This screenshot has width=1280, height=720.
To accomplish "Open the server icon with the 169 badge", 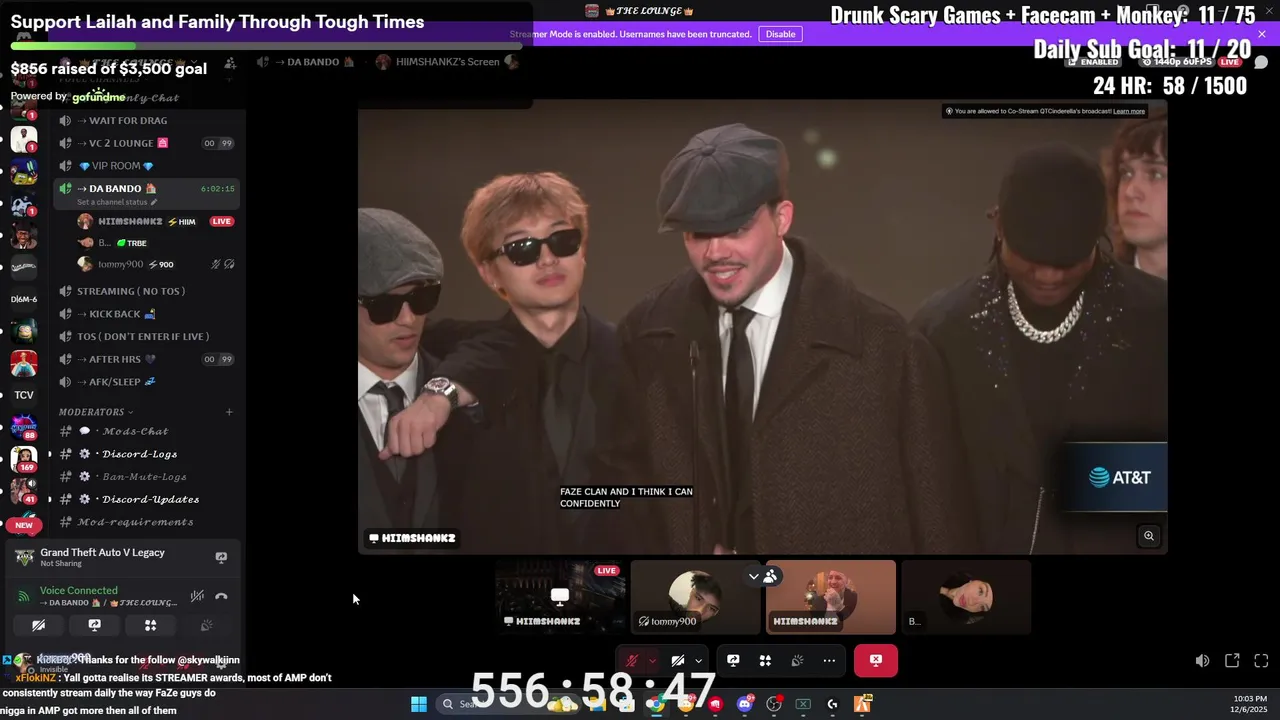I will (24, 458).
